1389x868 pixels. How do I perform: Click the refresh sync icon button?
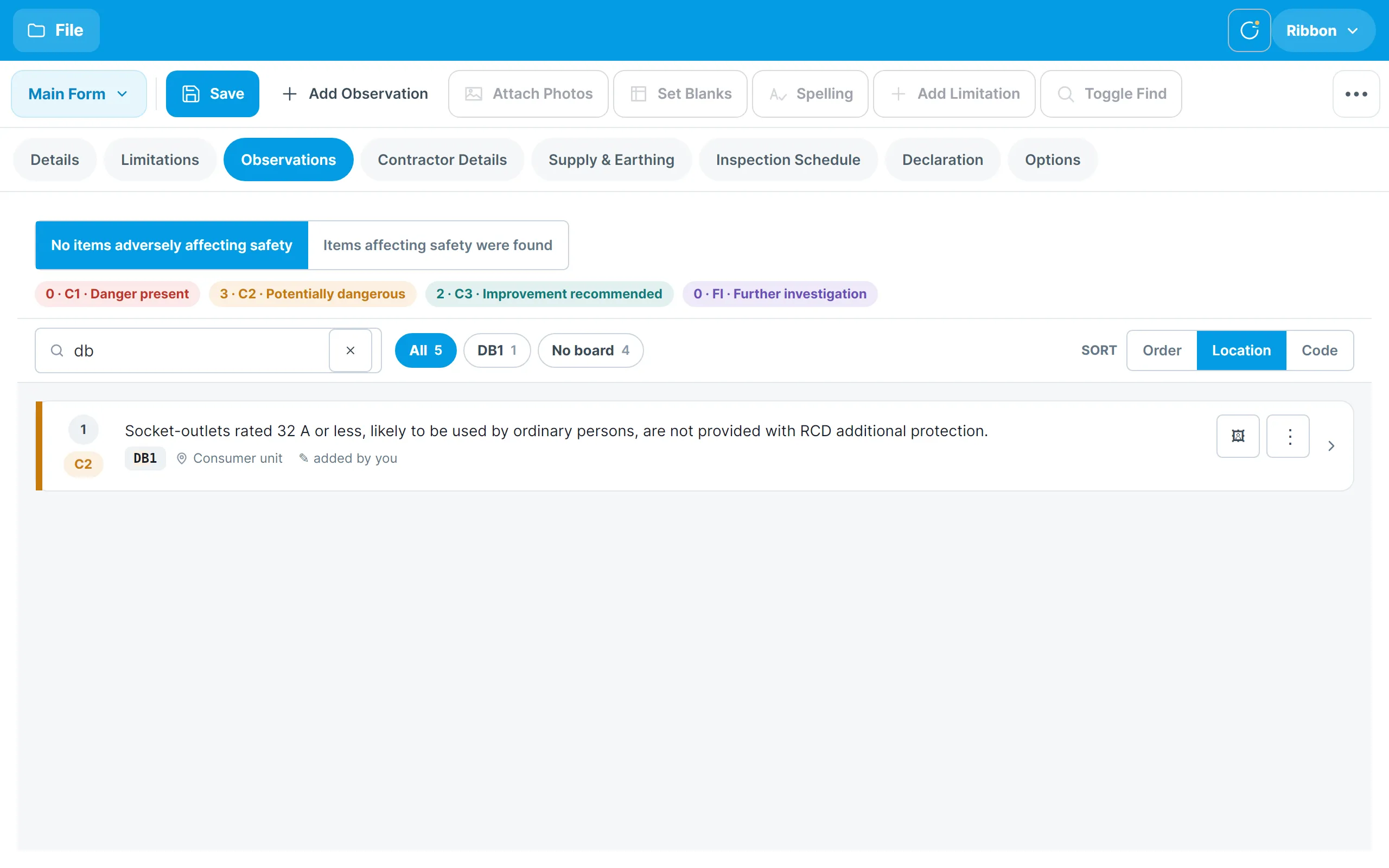pos(1249,30)
